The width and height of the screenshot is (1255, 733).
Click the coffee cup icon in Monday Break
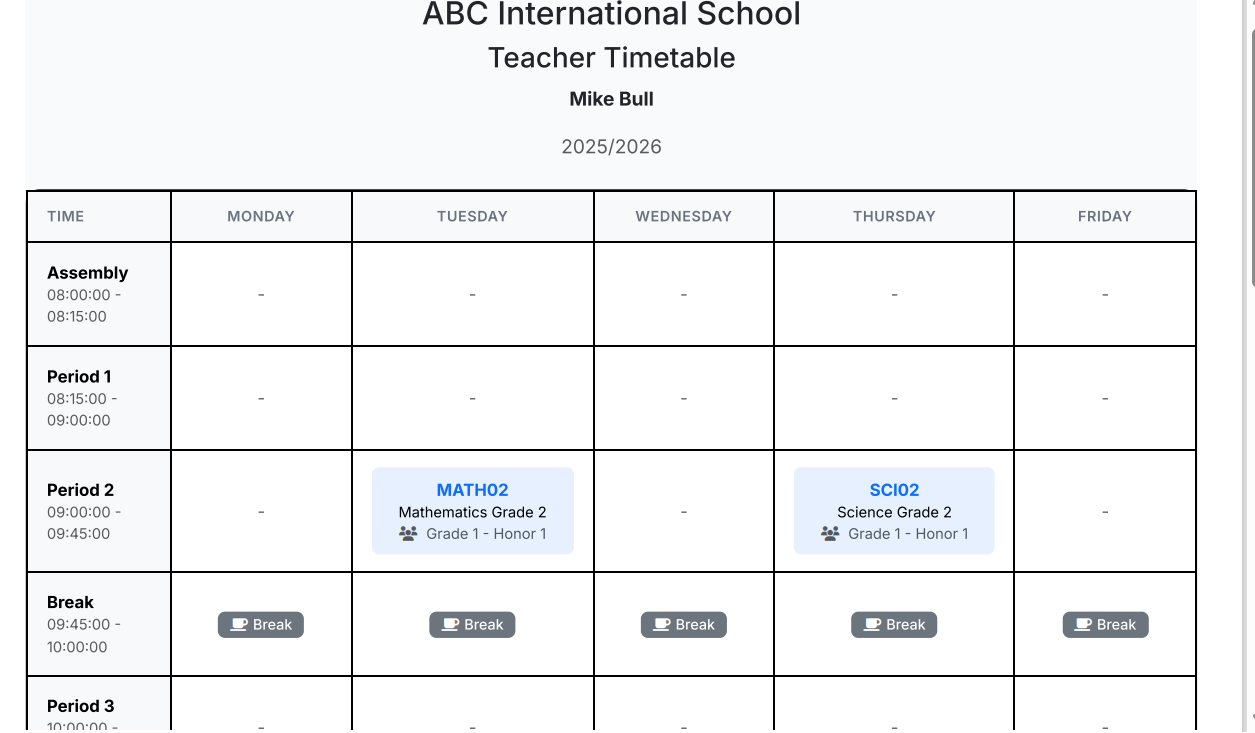239,625
